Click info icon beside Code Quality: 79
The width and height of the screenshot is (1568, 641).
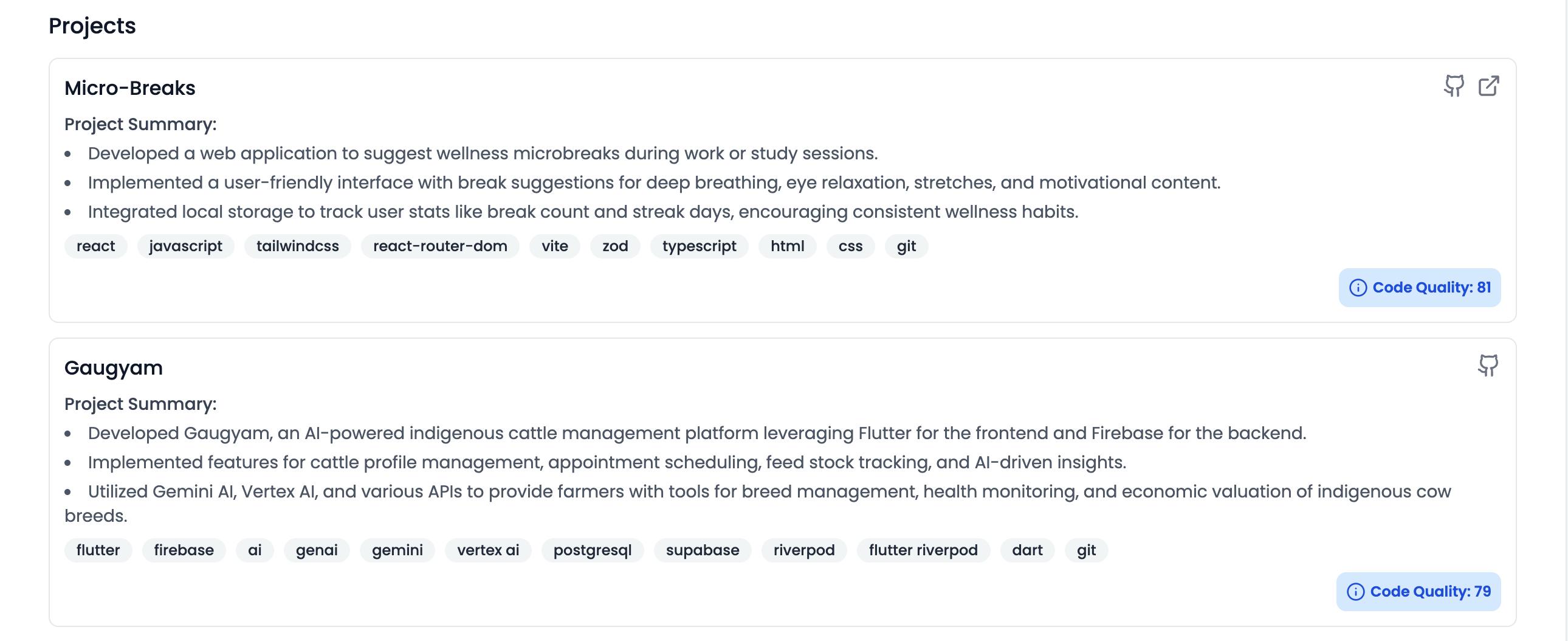pos(1355,592)
